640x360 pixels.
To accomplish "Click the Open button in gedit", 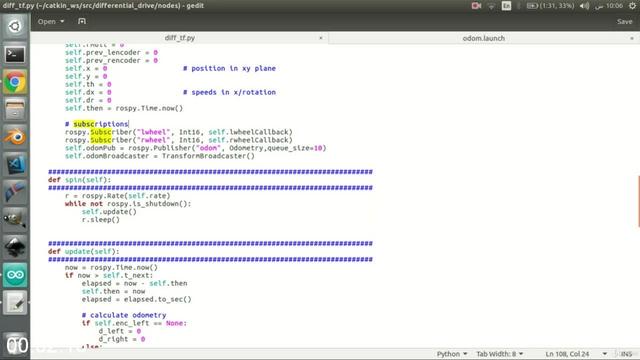I will [47, 21].
